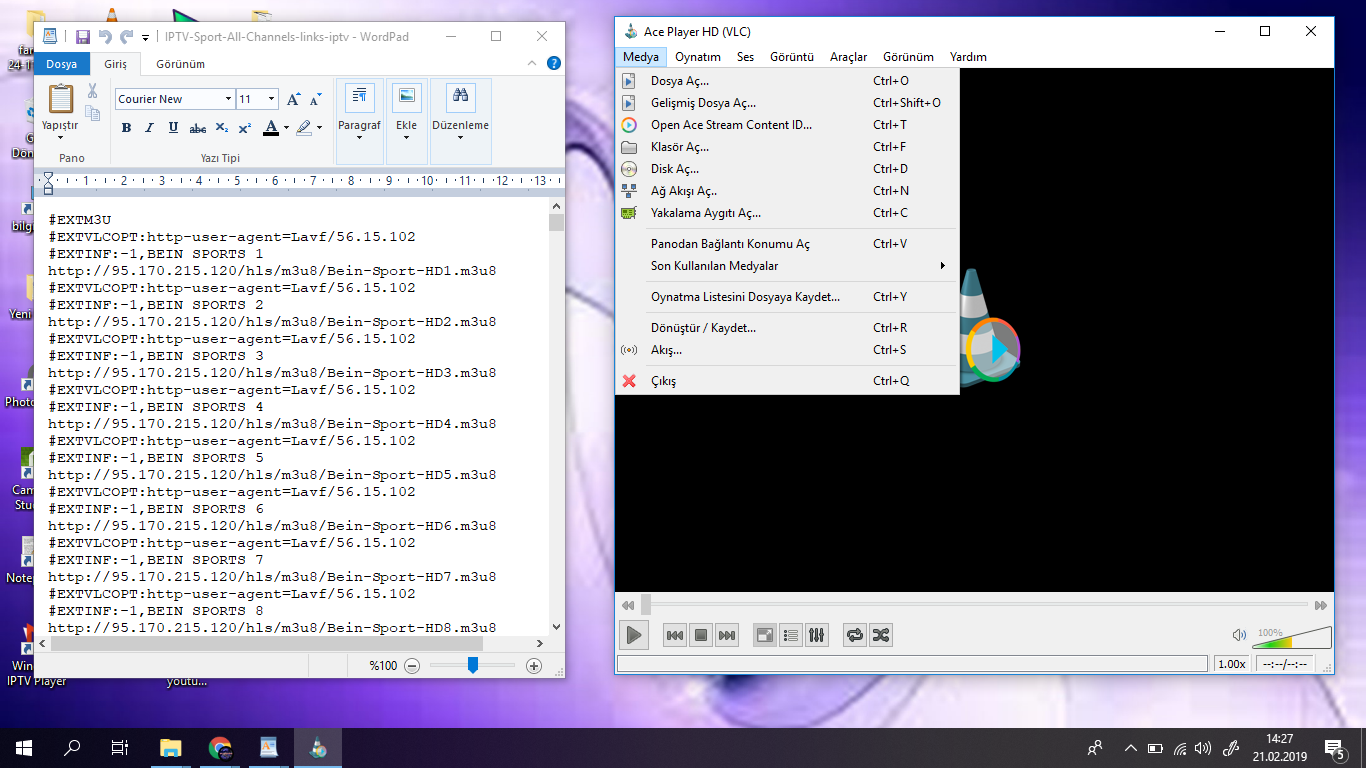Click Çıkış to exit Ace Player

787,381
